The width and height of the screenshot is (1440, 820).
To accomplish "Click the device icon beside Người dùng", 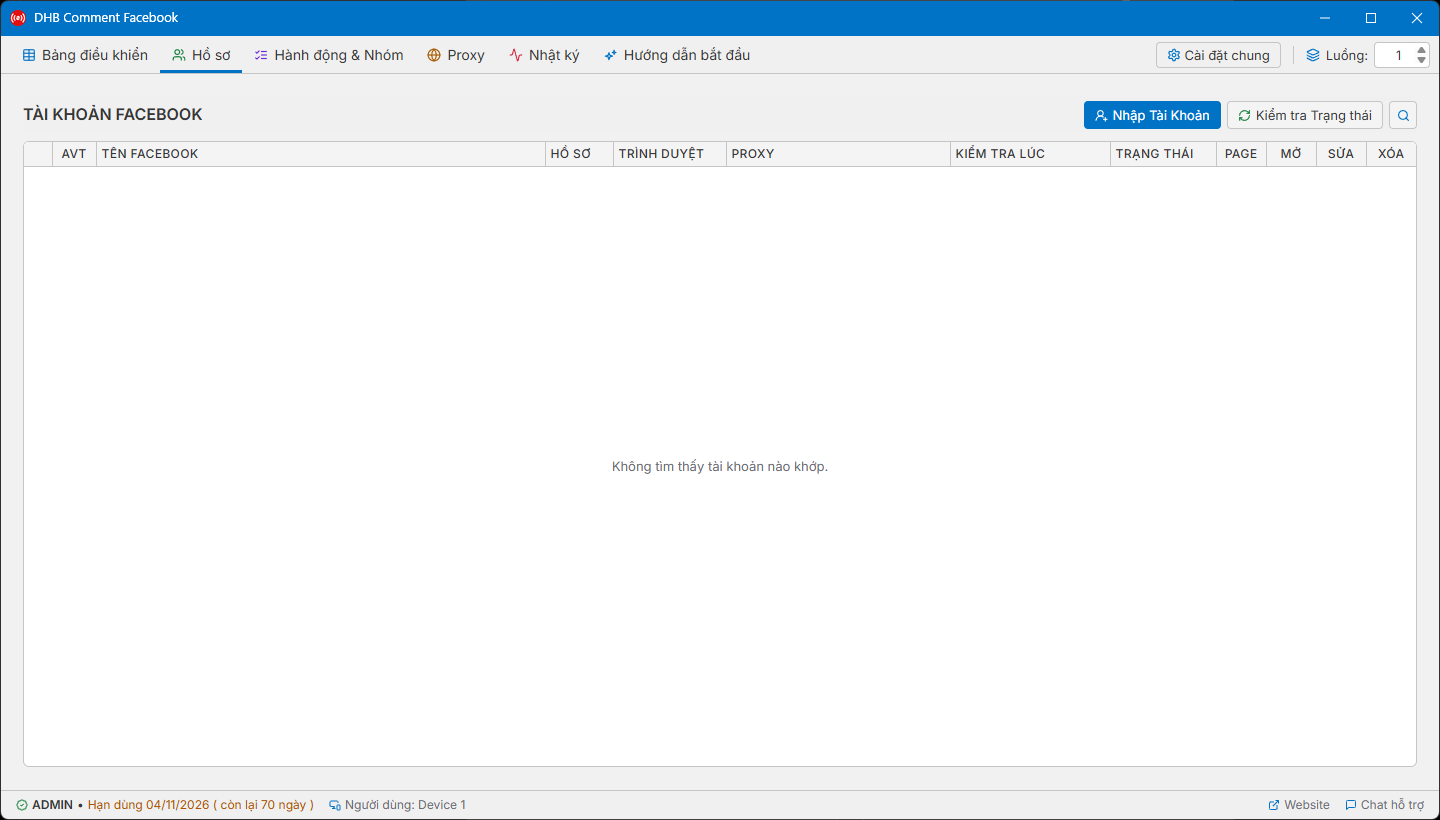I will [x=335, y=805].
